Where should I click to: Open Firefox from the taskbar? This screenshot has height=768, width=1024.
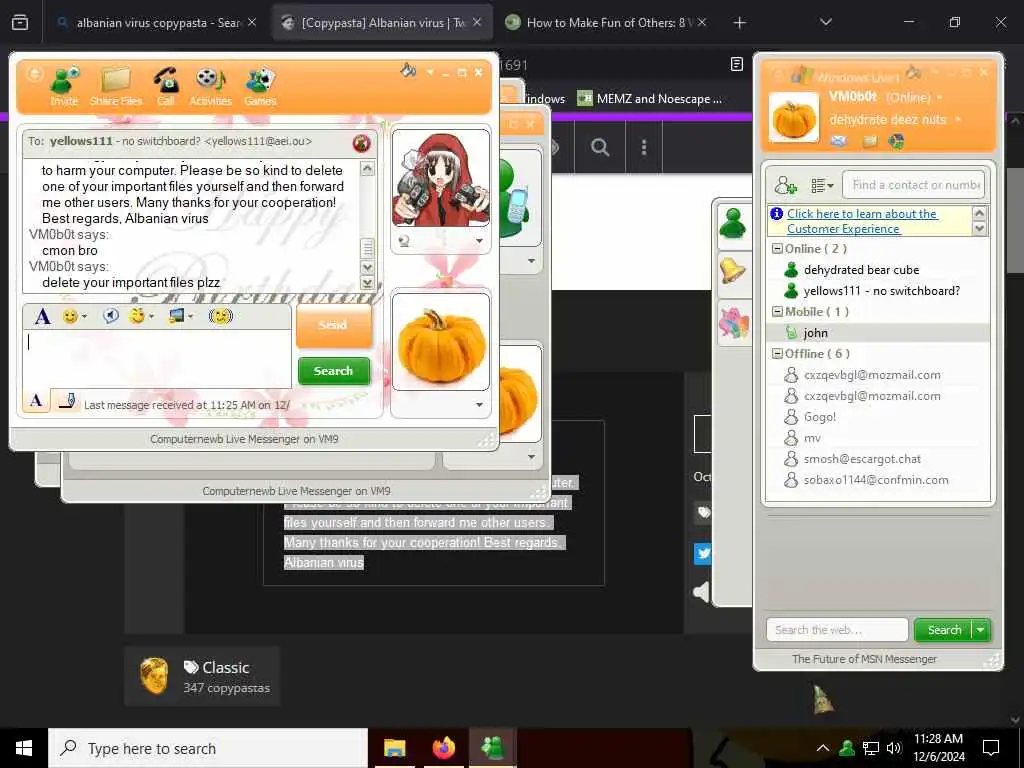coord(444,748)
